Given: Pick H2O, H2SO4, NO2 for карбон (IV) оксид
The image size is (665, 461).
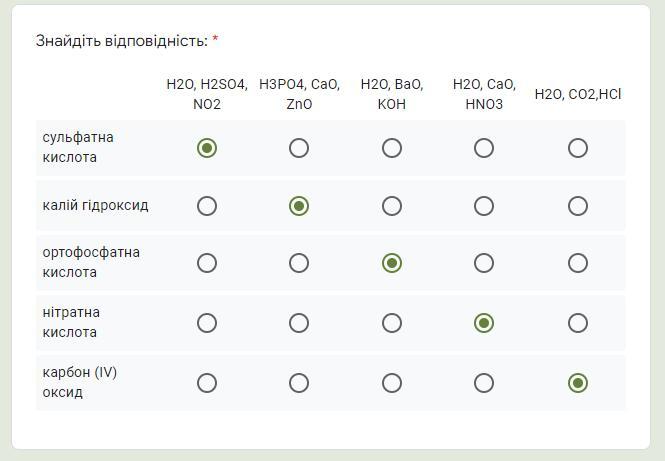Looking at the screenshot, I should tap(207, 383).
